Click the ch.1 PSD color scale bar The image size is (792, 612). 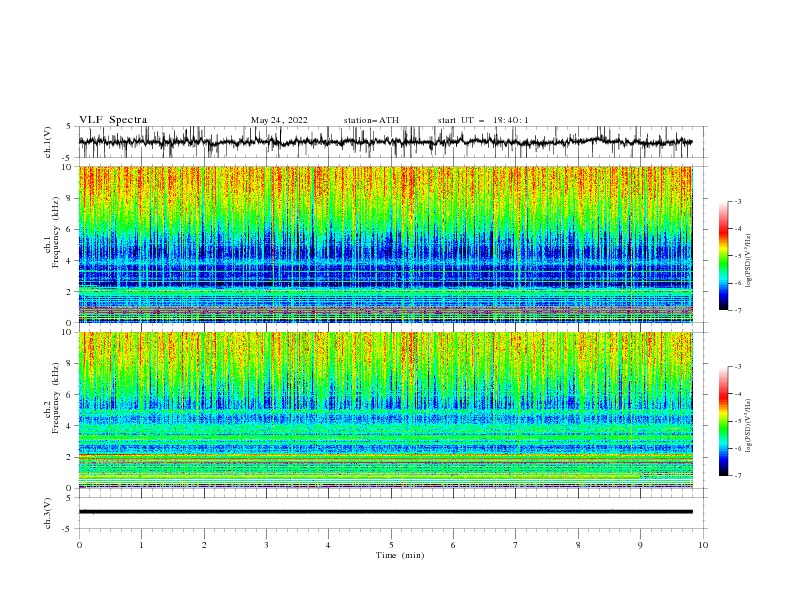coord(723,256)
